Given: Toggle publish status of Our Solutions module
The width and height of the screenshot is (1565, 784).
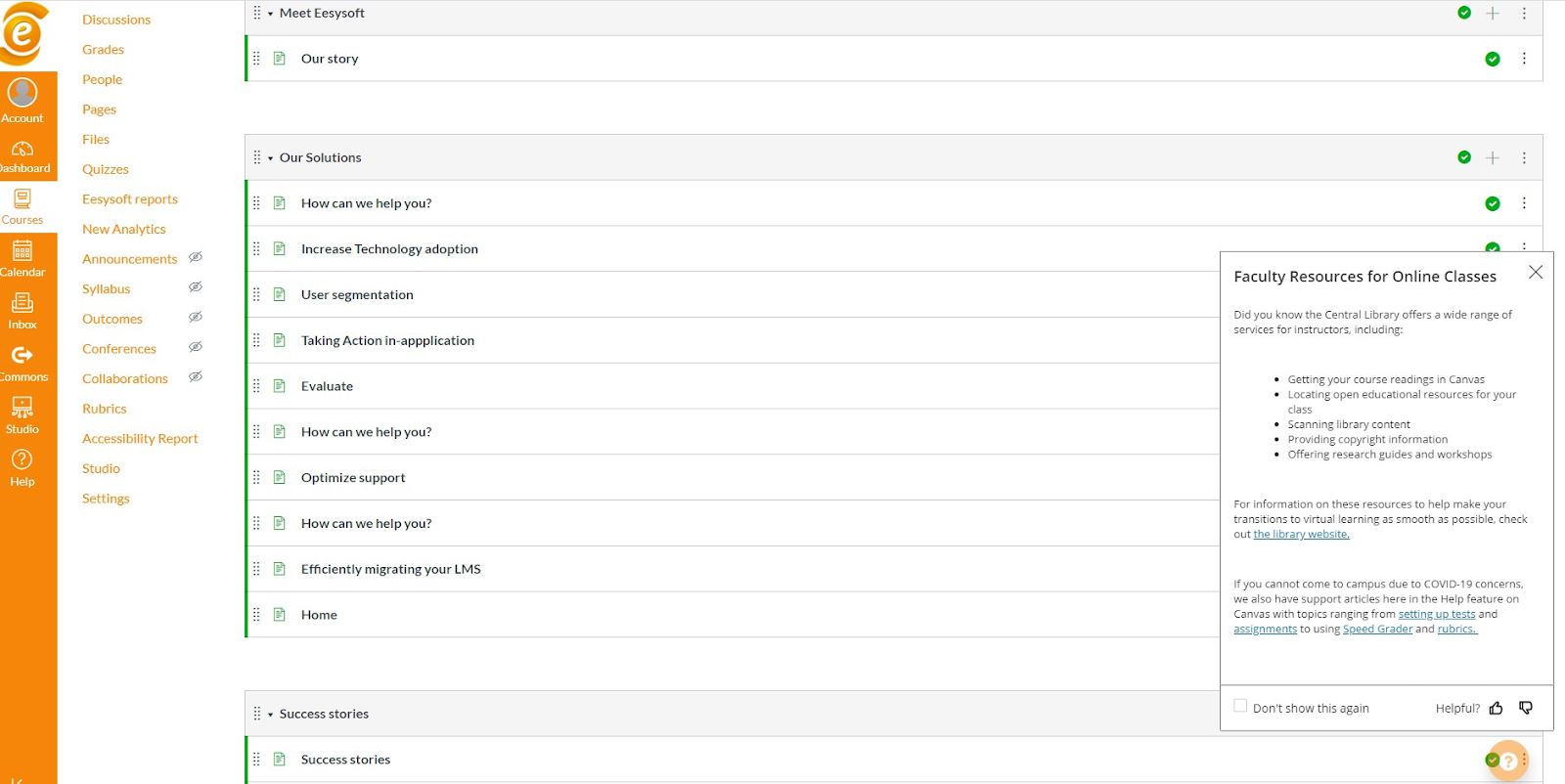Looking at the screenshot, I should coord(1464,157).
